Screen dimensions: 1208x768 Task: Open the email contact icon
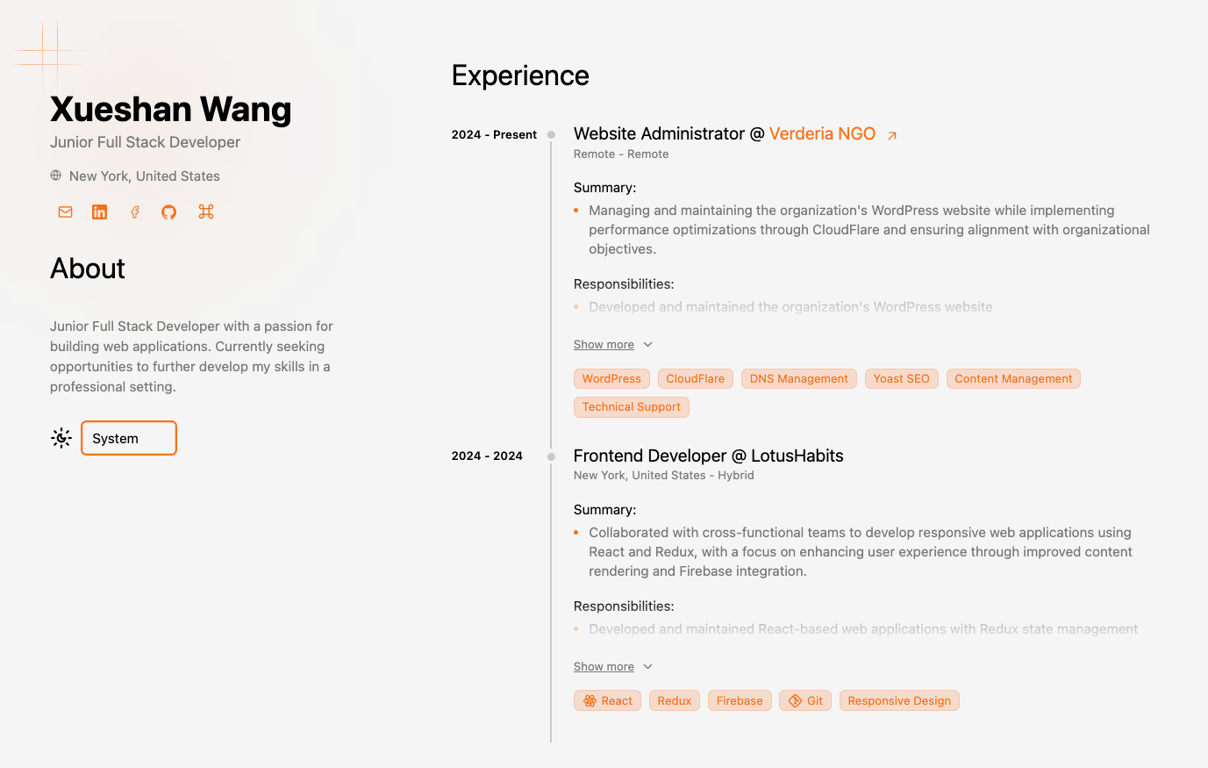click(65, 212)
